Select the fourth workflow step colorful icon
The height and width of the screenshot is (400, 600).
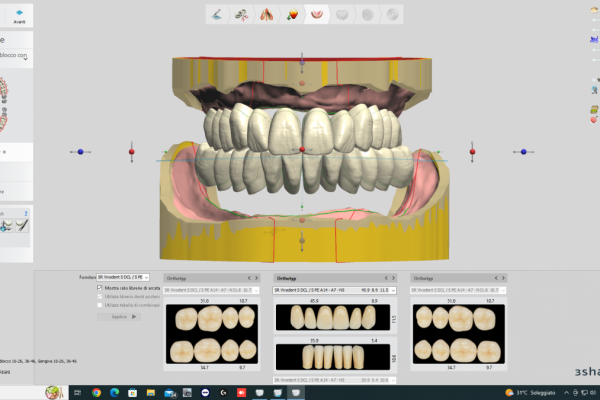click(x=291, y=14)
